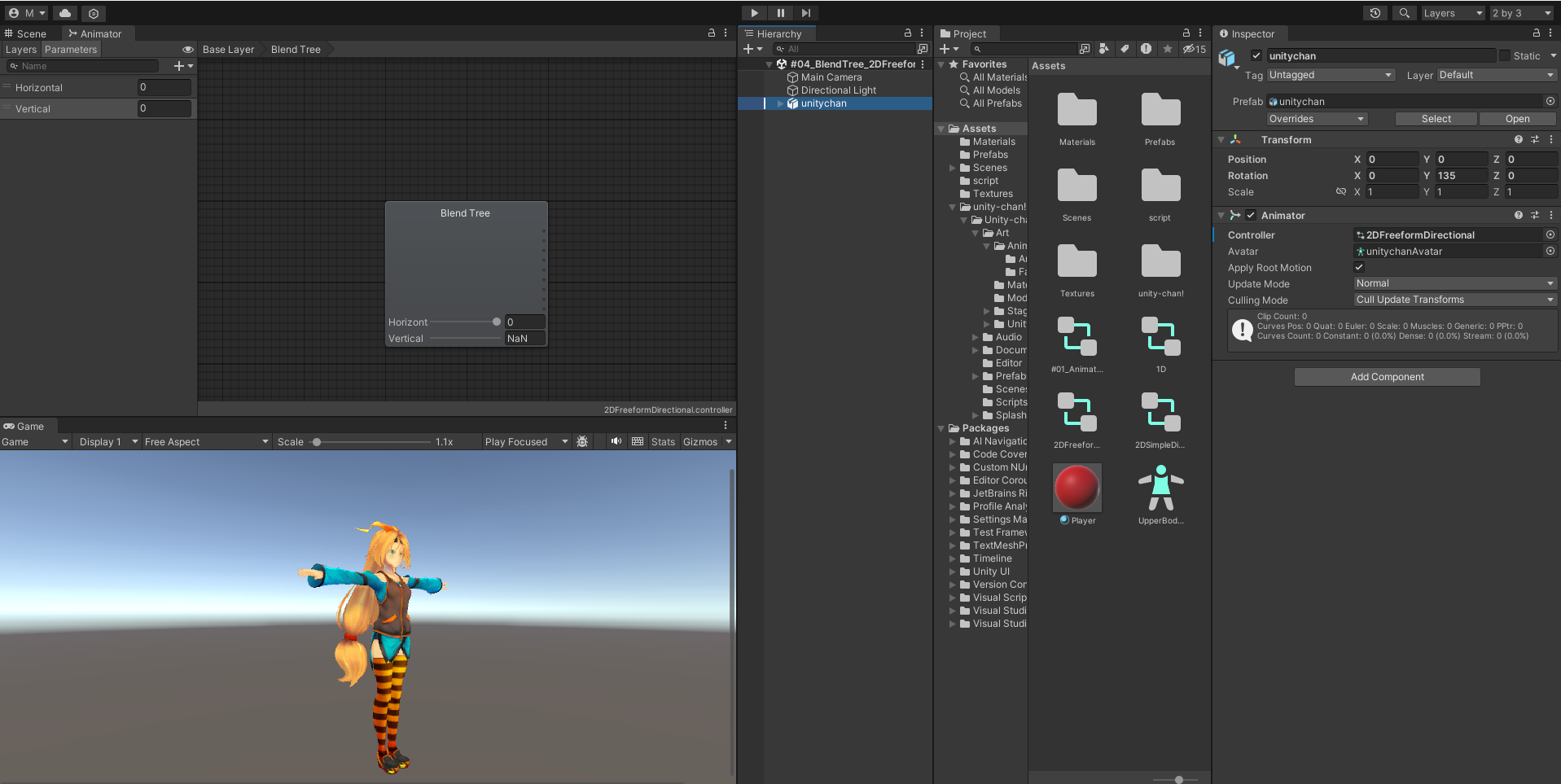Click the Horizont slider on Blend Tree node
Screen dimensions: 1561x784
(464, 322)
